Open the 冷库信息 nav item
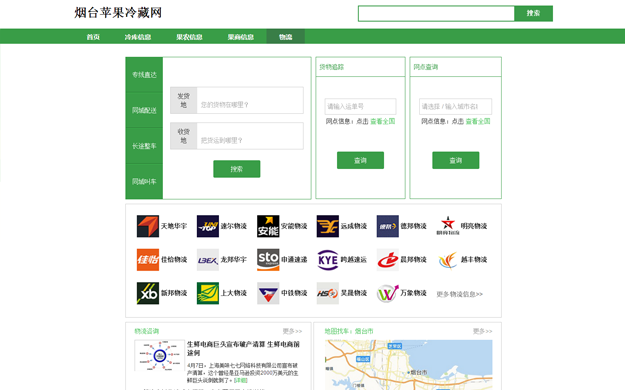Screen dimensions: 625x390 tap(138, 37)
